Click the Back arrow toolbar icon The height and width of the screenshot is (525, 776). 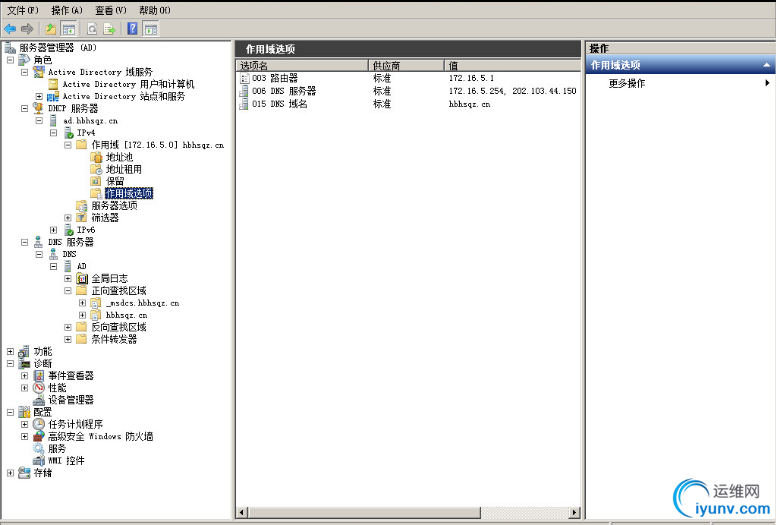click(x=10, y=29)
